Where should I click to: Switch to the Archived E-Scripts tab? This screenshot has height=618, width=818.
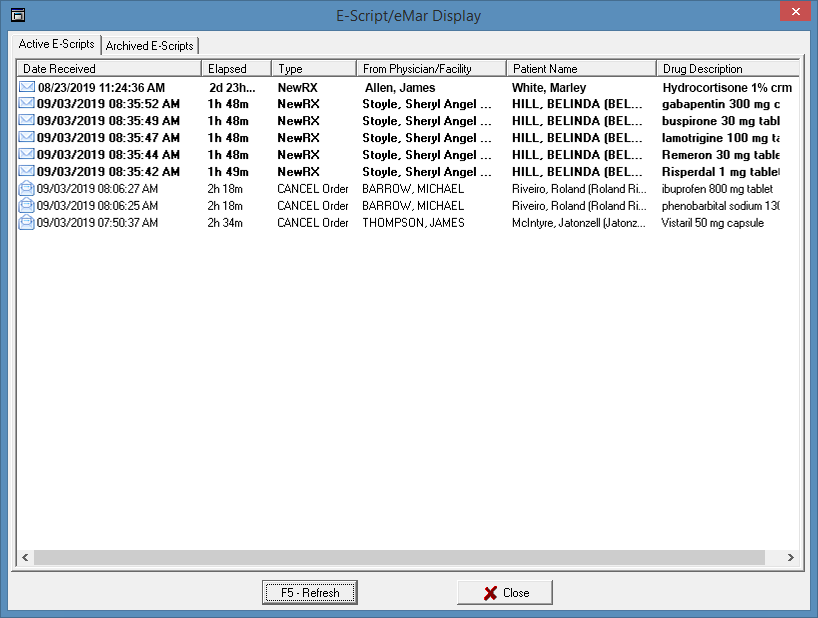coord(150,46)
